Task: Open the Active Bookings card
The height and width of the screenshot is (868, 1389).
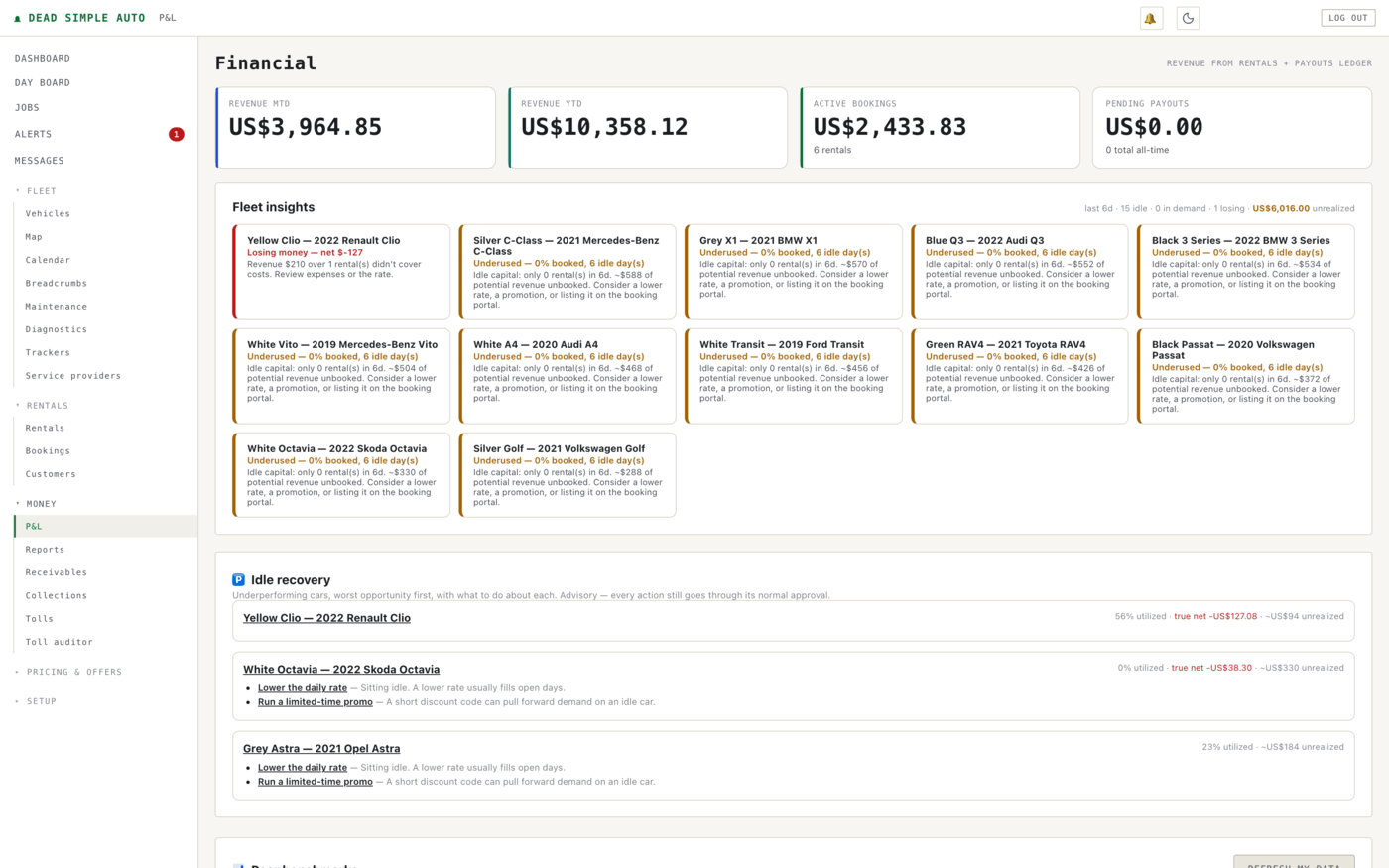Action: click(x=940, y=128)
